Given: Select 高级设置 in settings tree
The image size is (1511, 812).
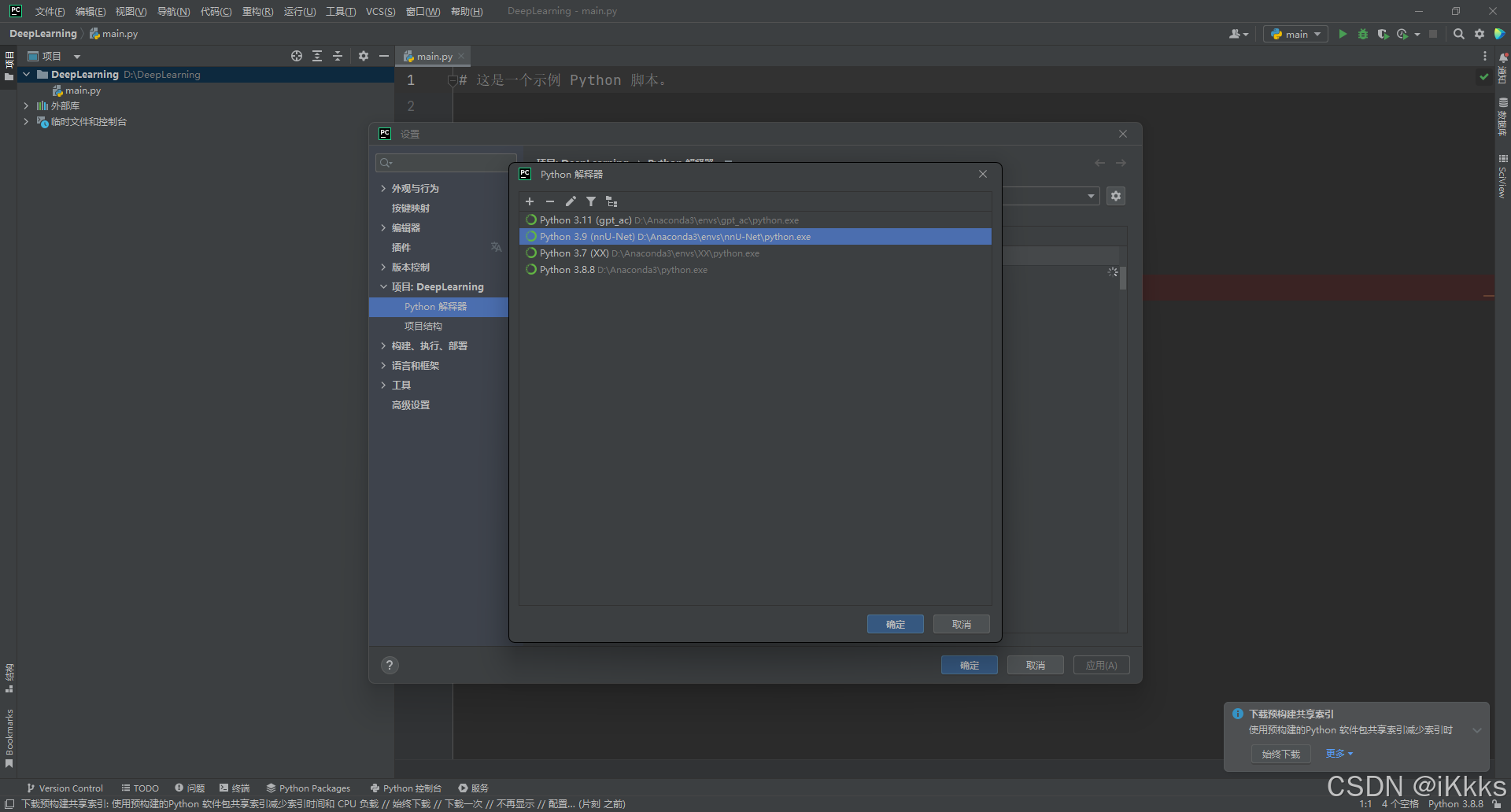Looking at the screenshot, I should [x=411, y=405].
